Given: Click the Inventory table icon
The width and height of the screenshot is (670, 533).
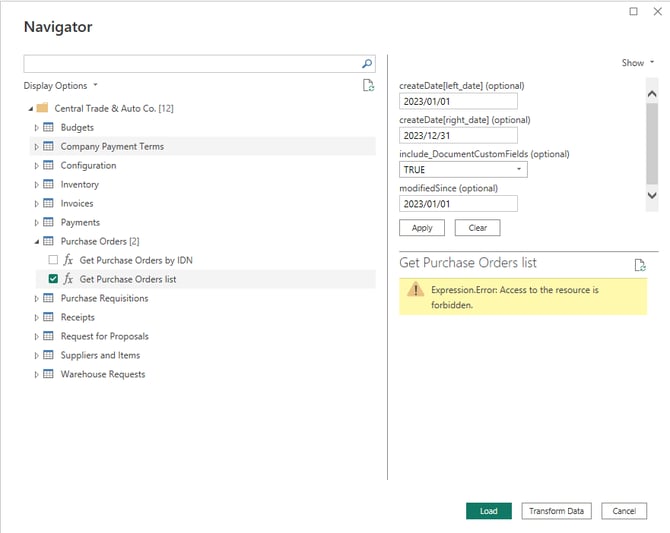Looking at the screenshot, I should [x=48, y=184].
